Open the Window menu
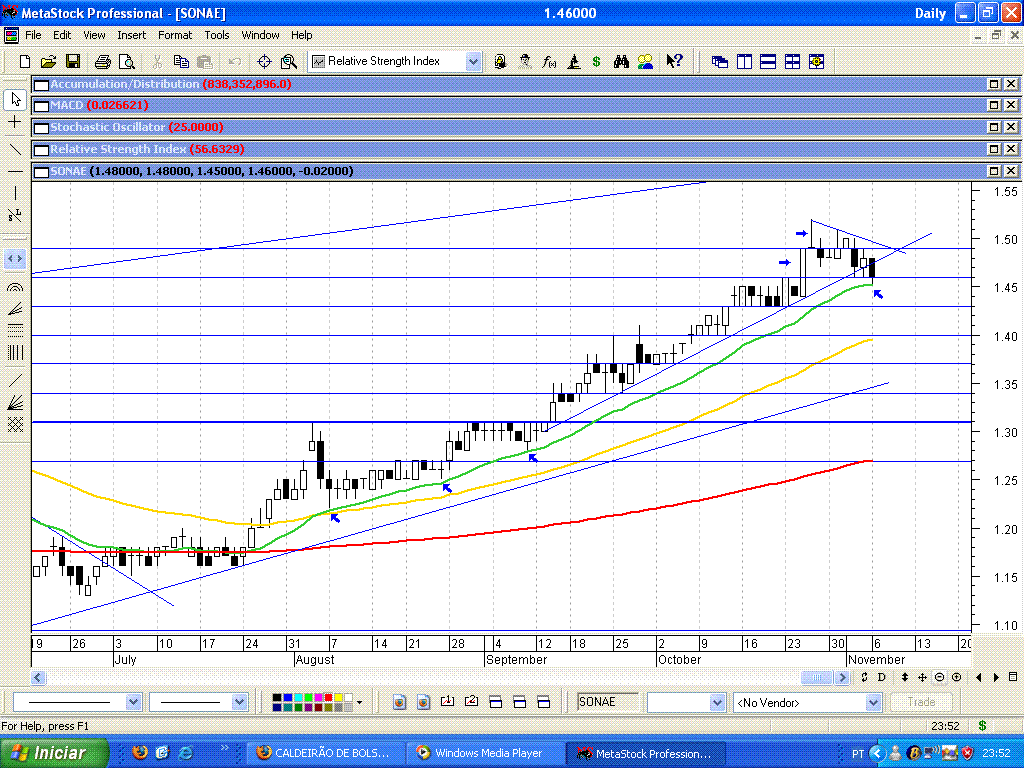Viewport: 1025px width, 768px height. click(260, 35)
